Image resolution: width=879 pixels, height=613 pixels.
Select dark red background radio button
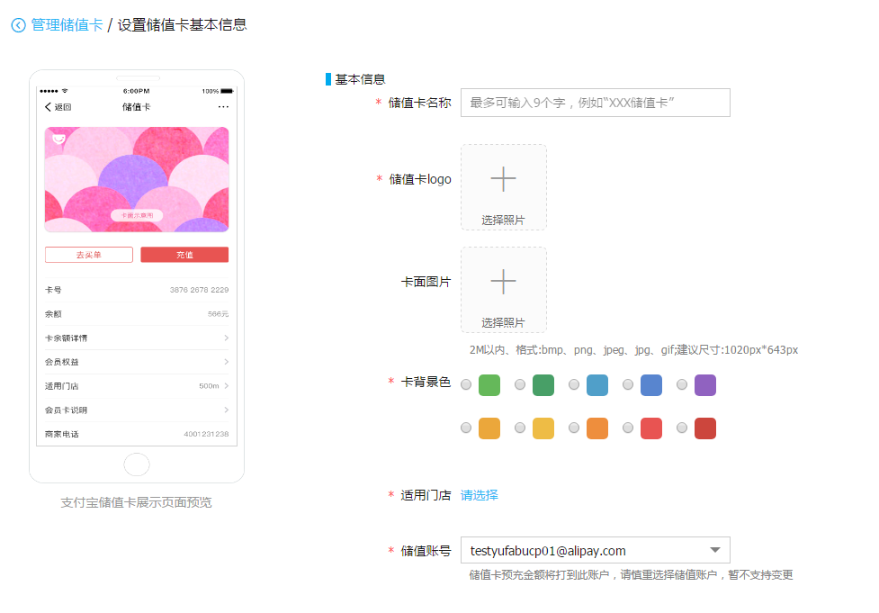pos(682,428)
